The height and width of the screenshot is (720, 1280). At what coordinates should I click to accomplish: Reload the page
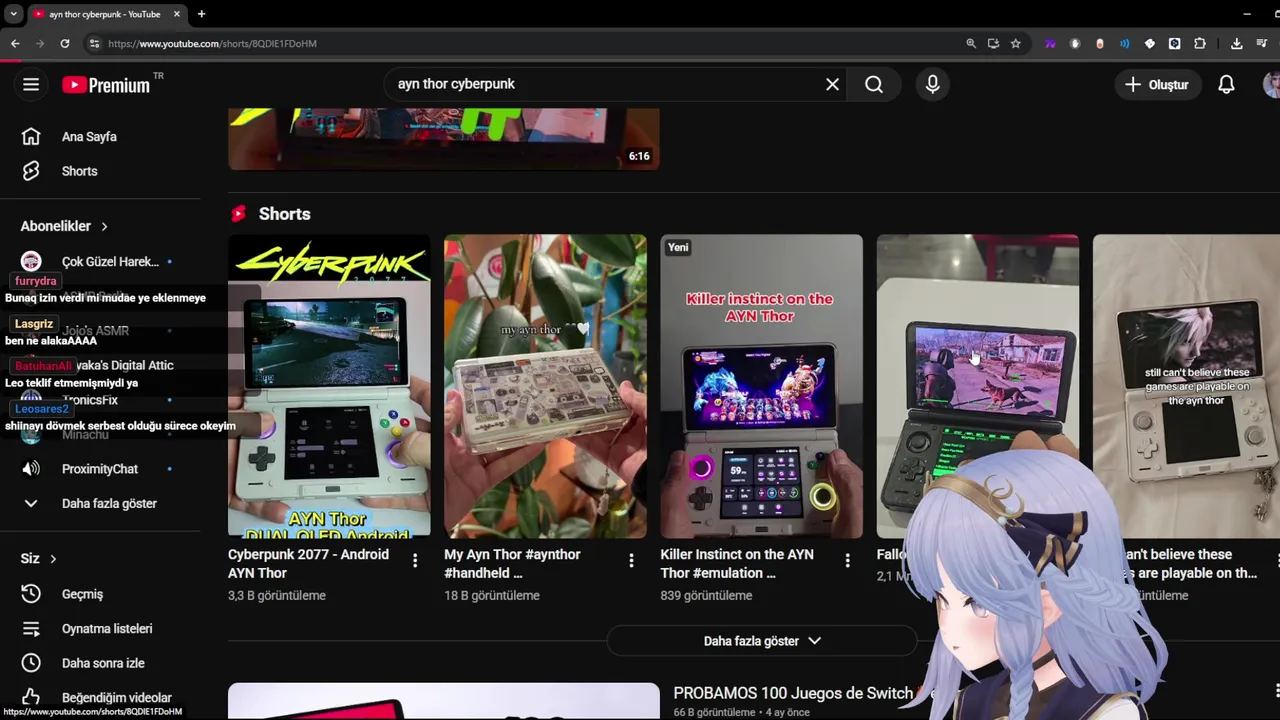65,44
